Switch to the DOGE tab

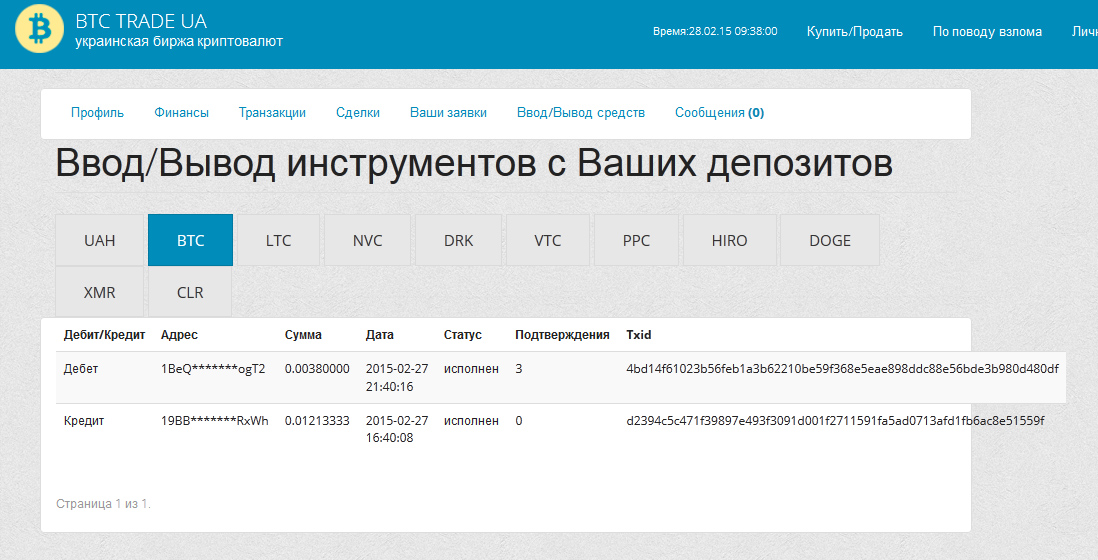coord(830,240)
